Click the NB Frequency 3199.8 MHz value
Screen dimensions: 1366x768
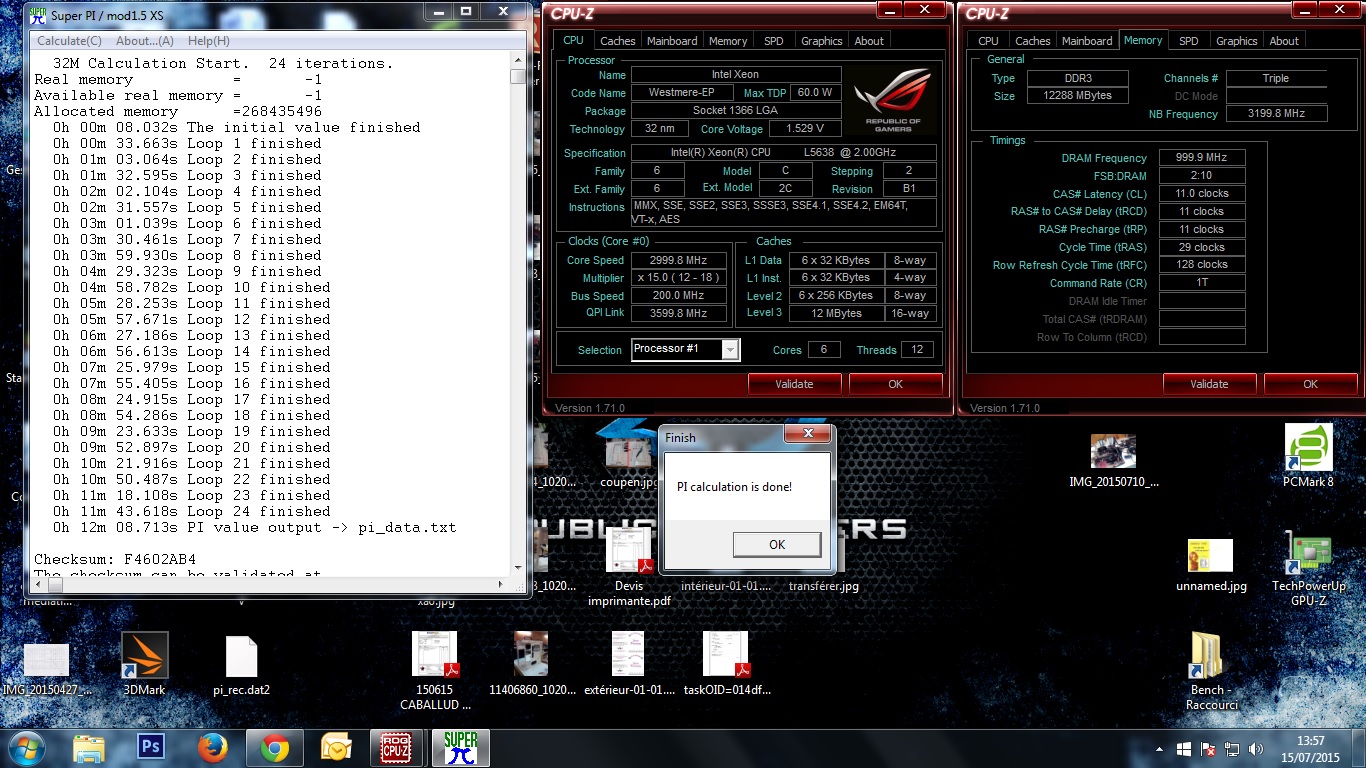click(1277, 114)
